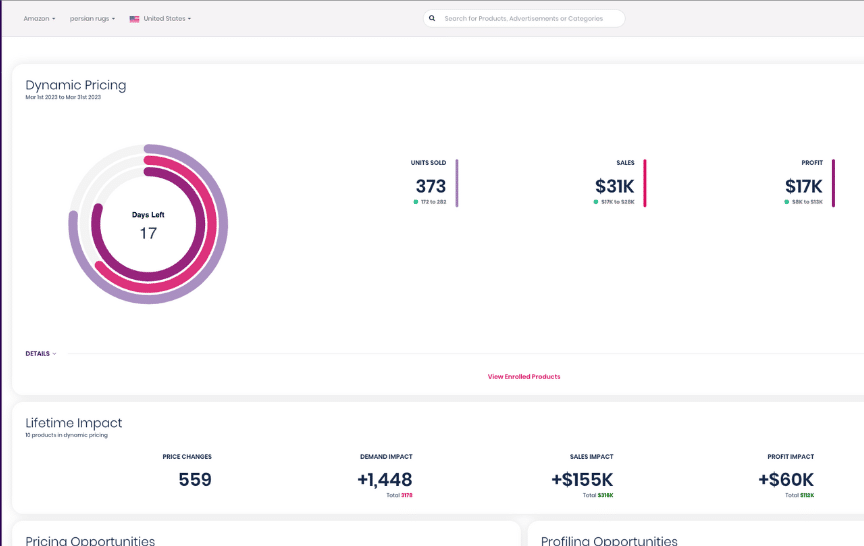Click View Enrolled Products link
Screen dimensions: 864x546
523,377
